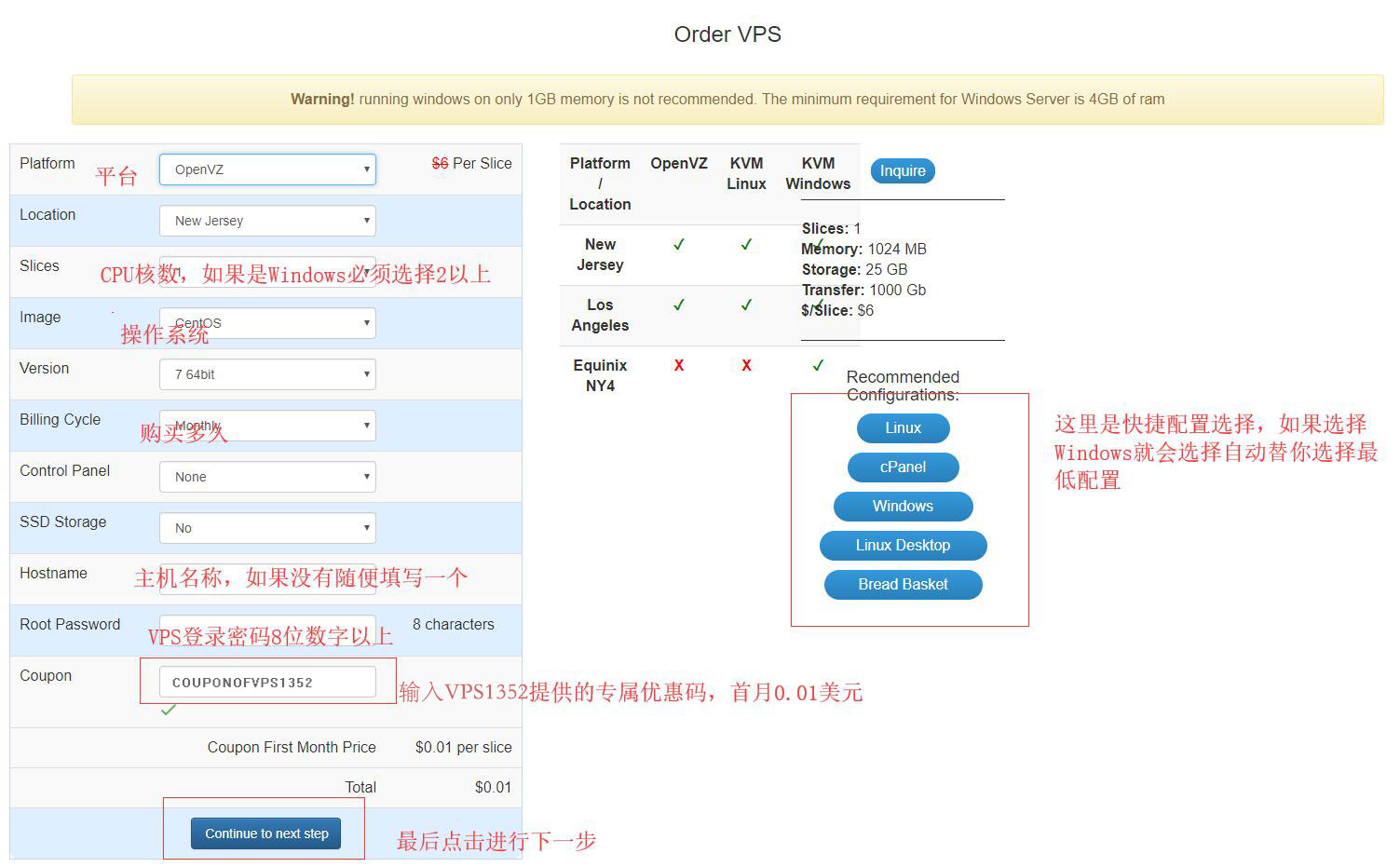1400x867 pixels.
Task: Click the green checkmark under KVM Windows for Equinix NY4
Action: point(817,365)
